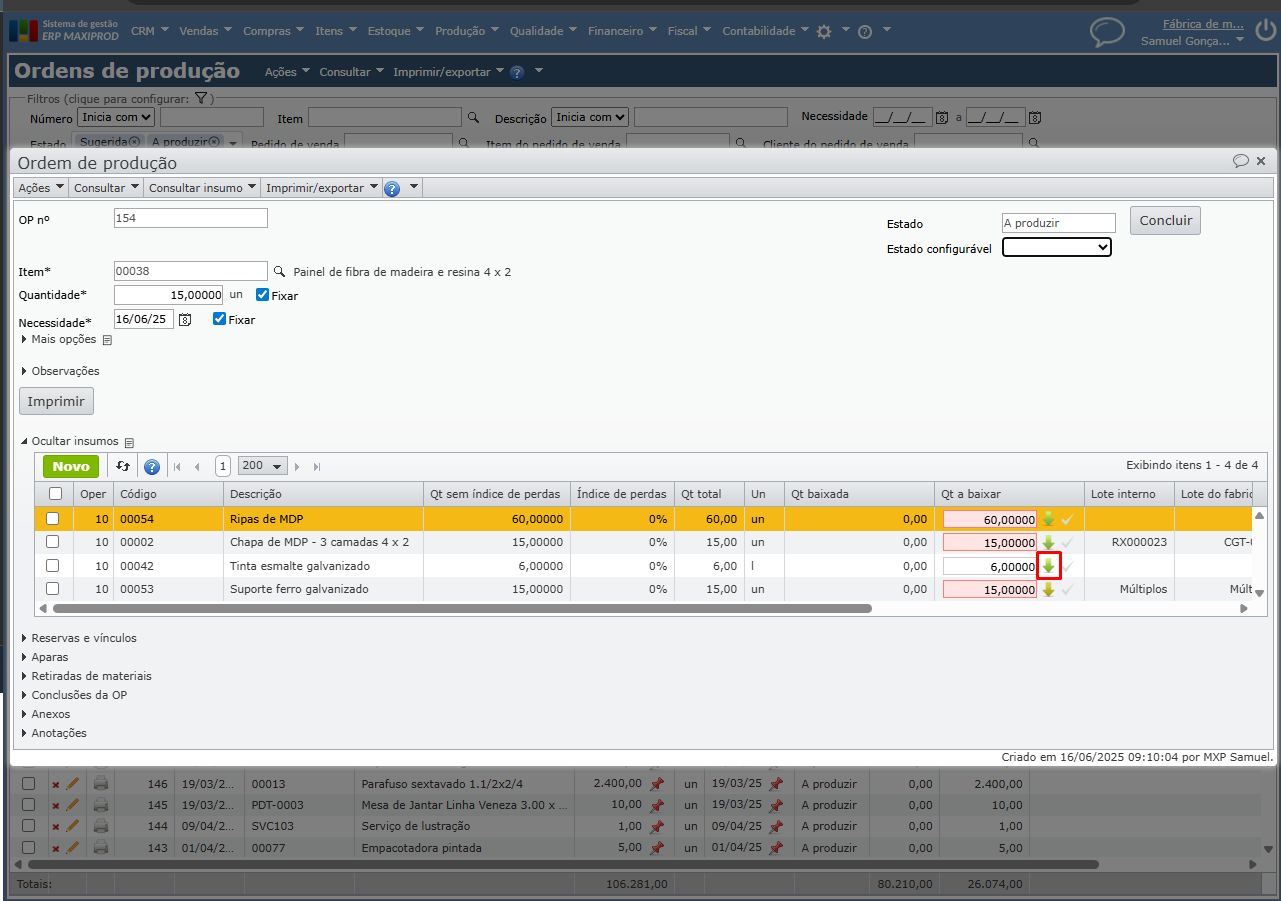
Task: Click printer icon for order 146 row
Action: (x=101, y=784)
